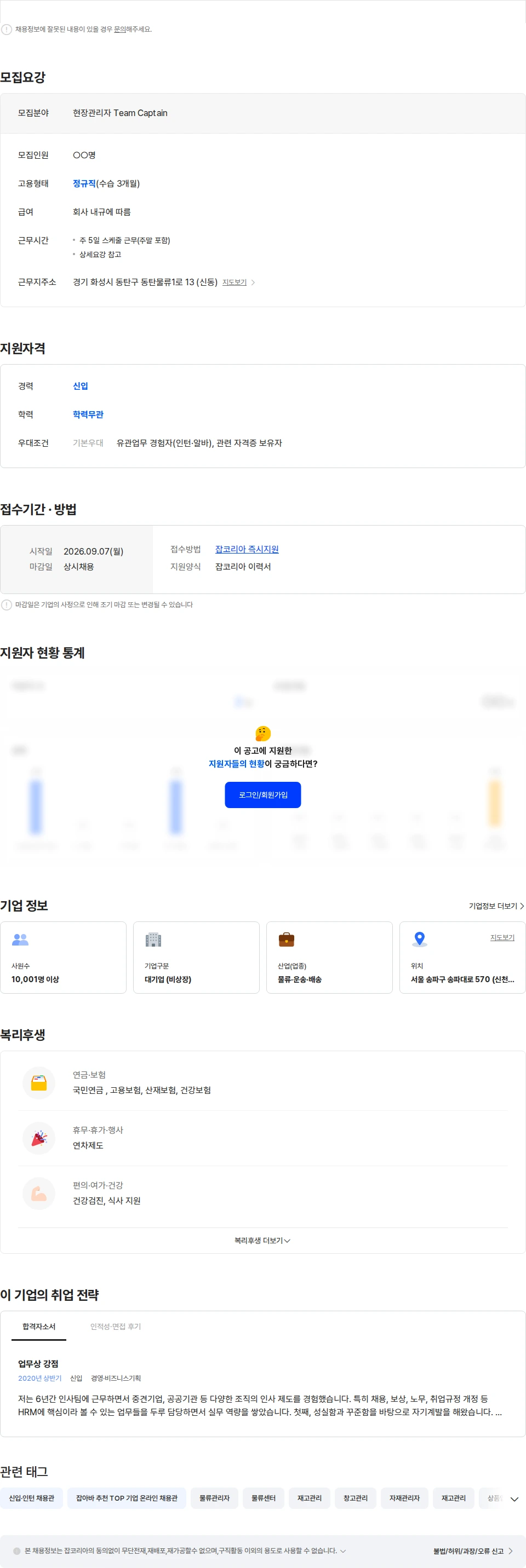Open 불법/허위/과장/오류 신고 link
The image size is (526, 1568).
tap(468, 1551)
